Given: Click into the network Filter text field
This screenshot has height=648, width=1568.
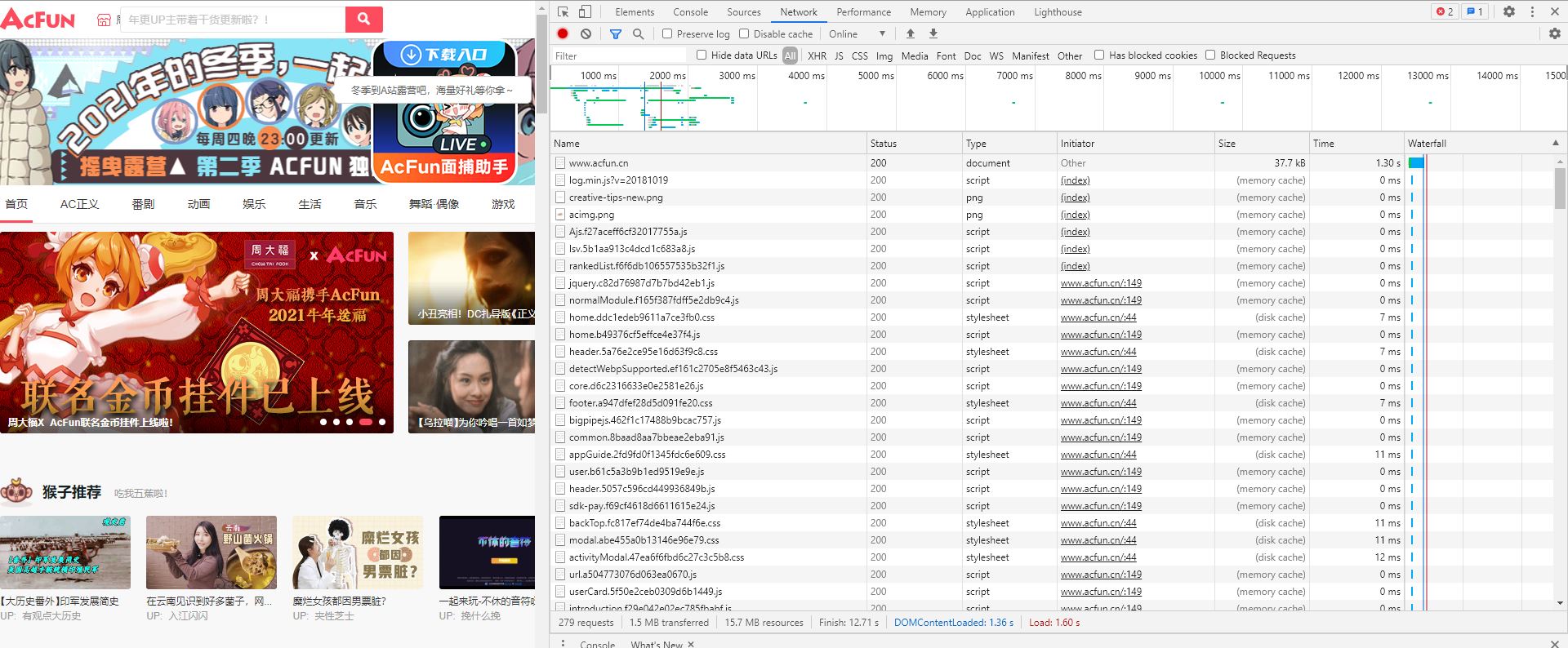Looking at the screenshot, I should pos(620,55).
